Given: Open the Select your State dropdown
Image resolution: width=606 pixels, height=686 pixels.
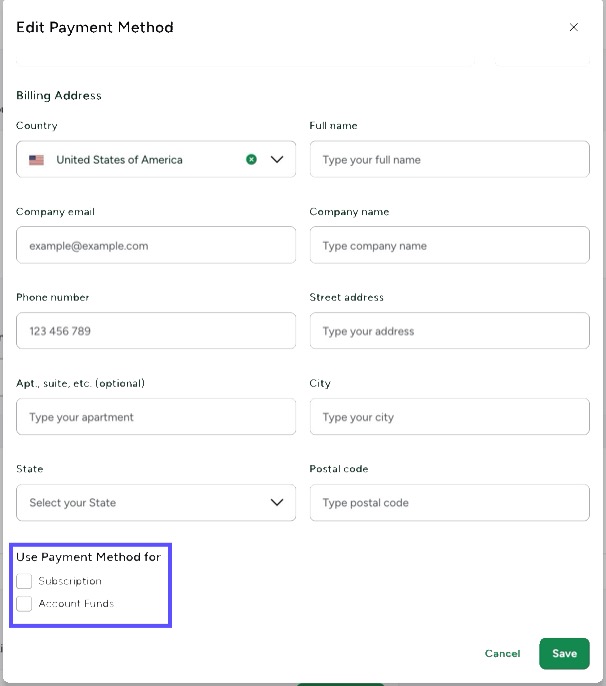Looking at the screenshot, I should [x=156, y=503].
